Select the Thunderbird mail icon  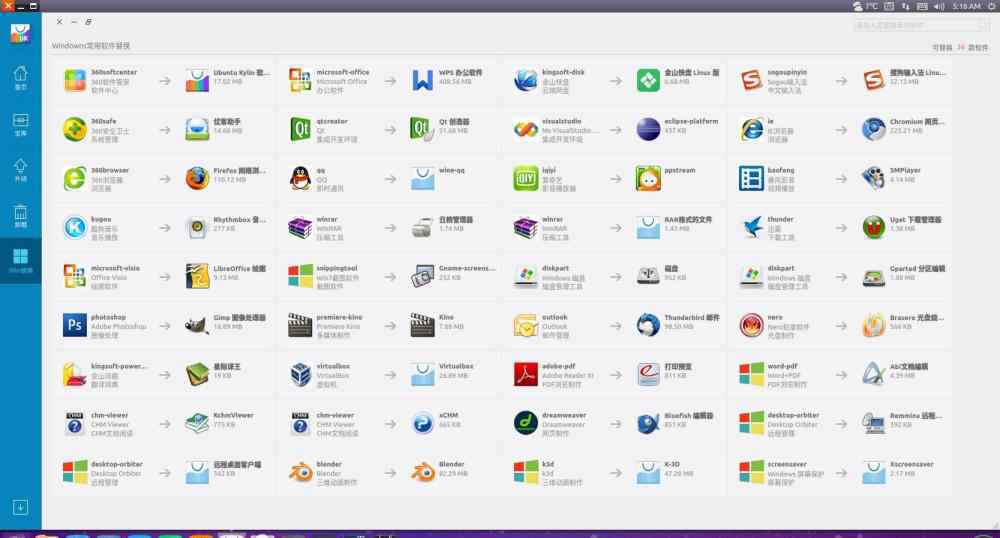(x=648, y=326)
